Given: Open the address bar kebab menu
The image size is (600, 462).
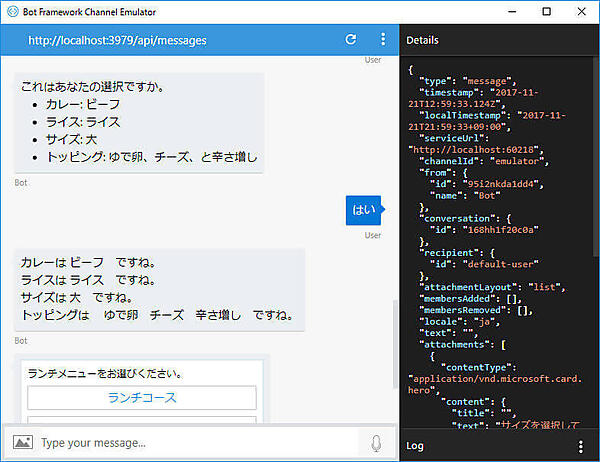Looking at the screenshot, I should coord(382,40).
